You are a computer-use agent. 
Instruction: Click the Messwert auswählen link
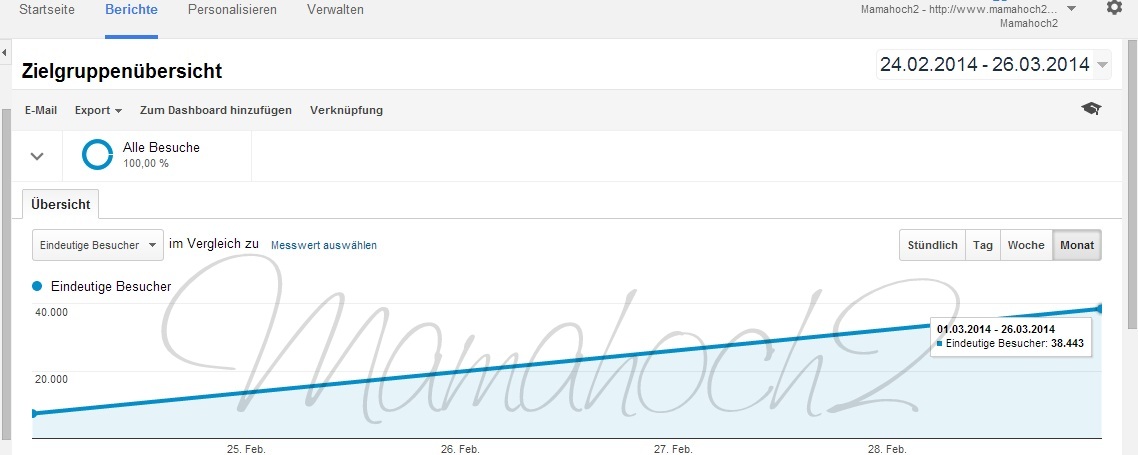point(324,245)
